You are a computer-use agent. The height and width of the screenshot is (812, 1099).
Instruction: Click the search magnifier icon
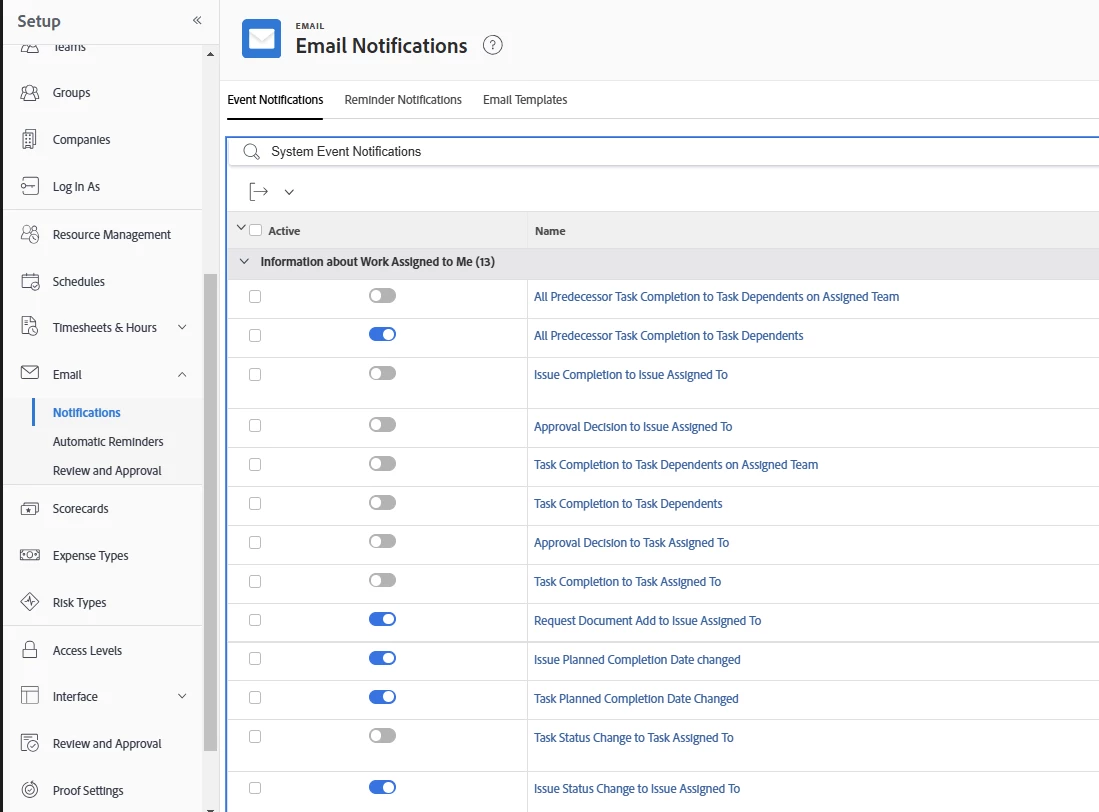(x=251, y=151)
